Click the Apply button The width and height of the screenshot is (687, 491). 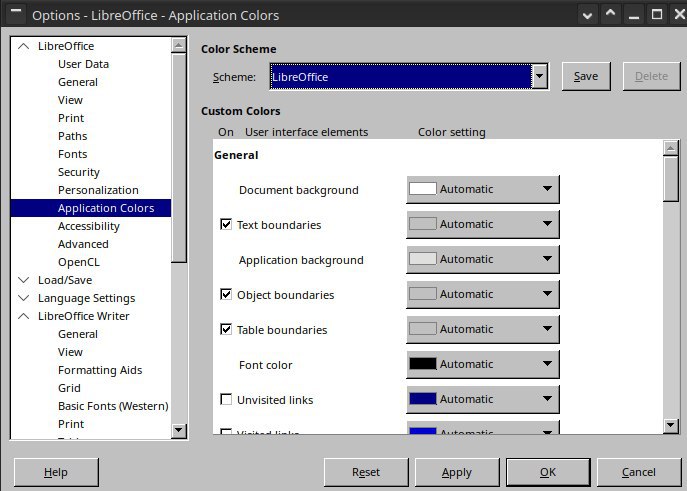[457, 472]
